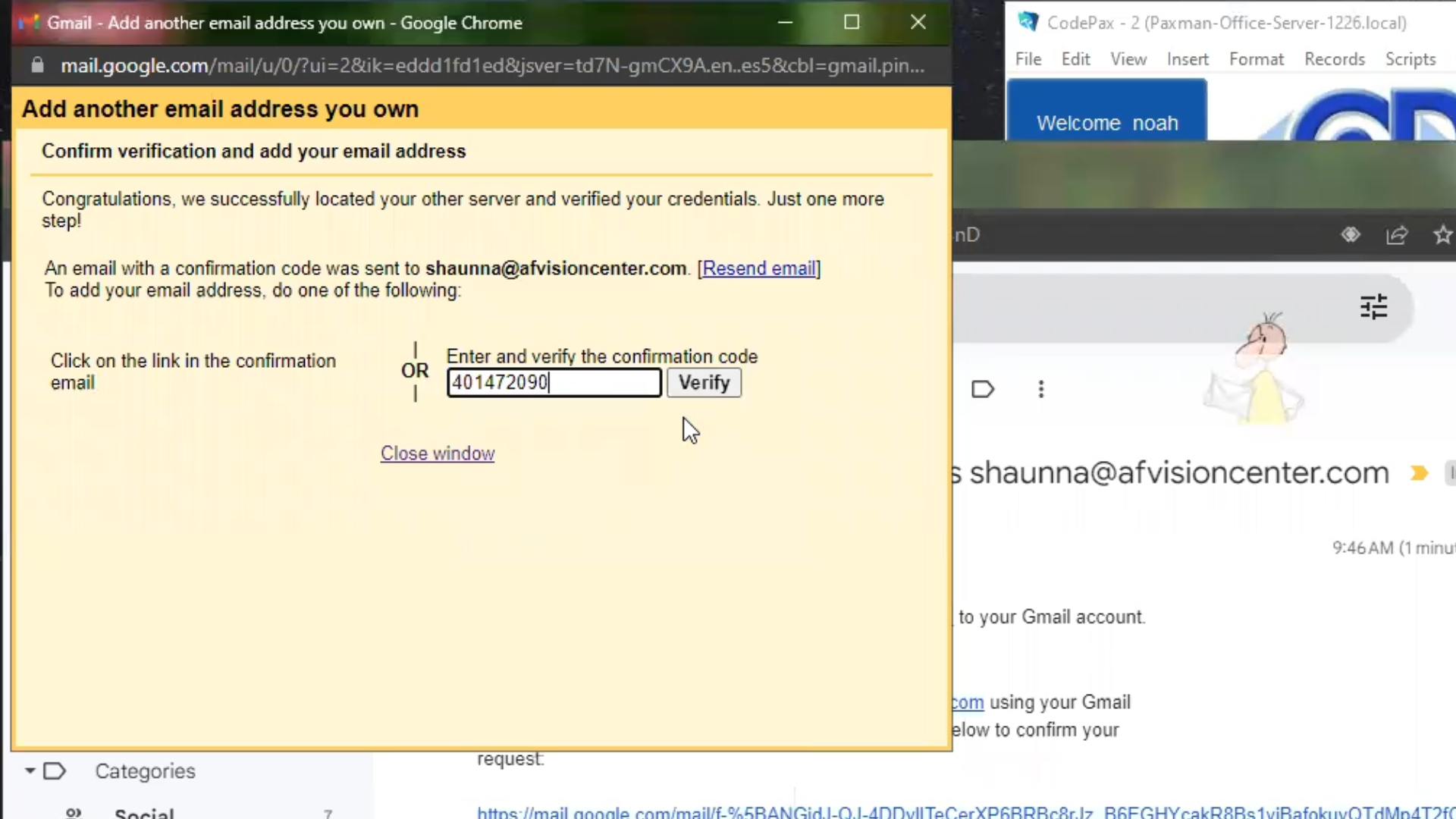Click the bookmark star icon
This screenshot has height=819, width=1456.
point(1442,235)
